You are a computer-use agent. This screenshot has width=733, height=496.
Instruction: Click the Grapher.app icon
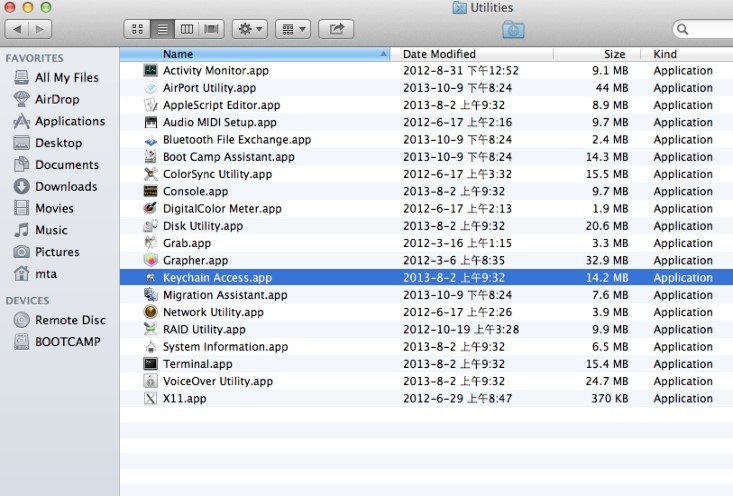pos(151,260)
